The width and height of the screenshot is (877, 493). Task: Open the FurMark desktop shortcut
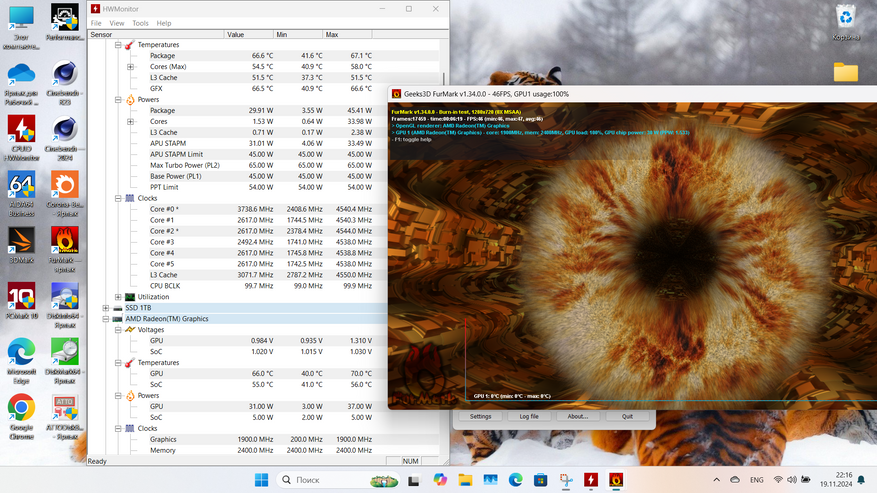point(65,249)
